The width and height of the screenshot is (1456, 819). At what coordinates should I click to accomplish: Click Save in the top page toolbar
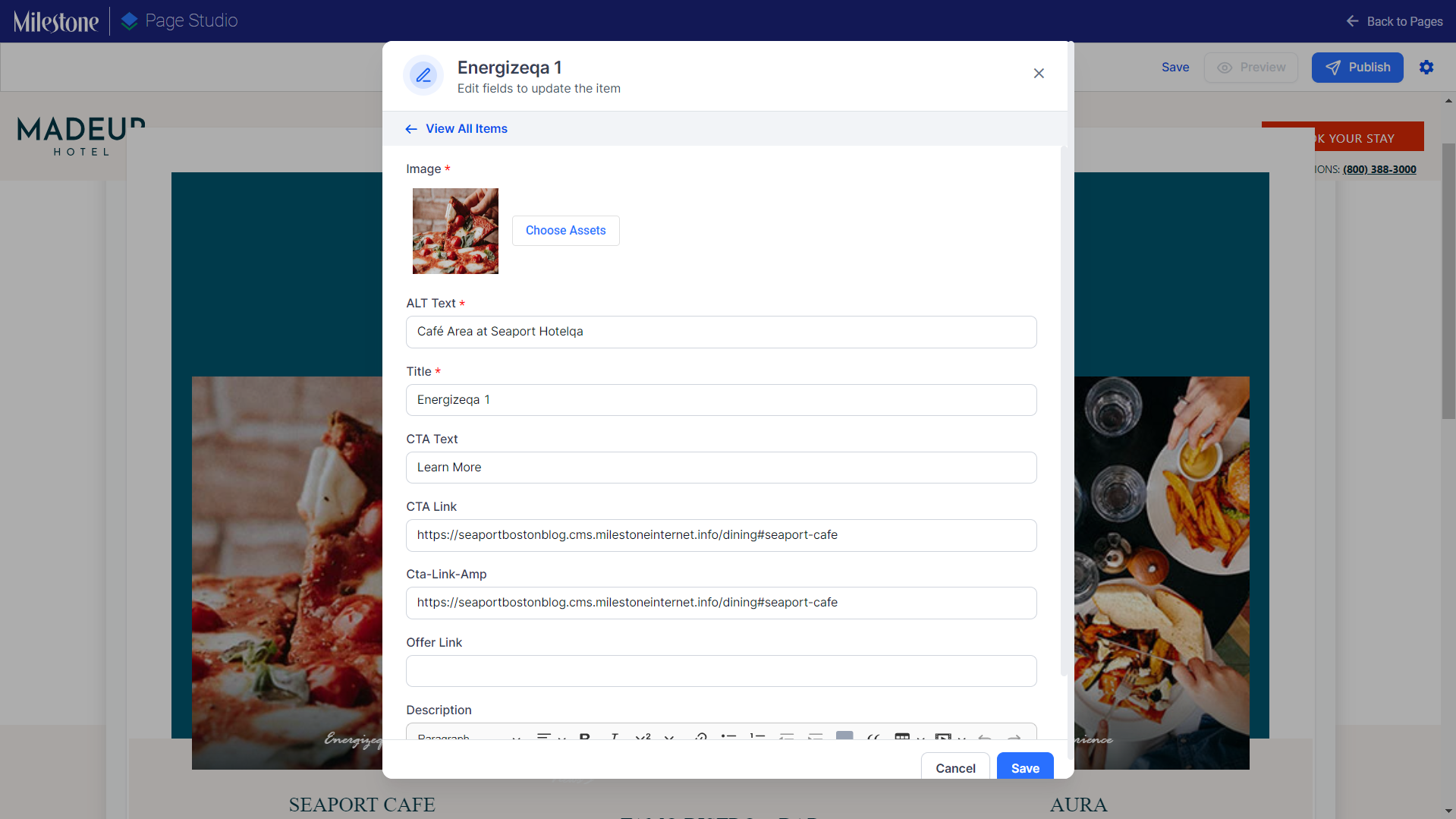point(1175,68)
